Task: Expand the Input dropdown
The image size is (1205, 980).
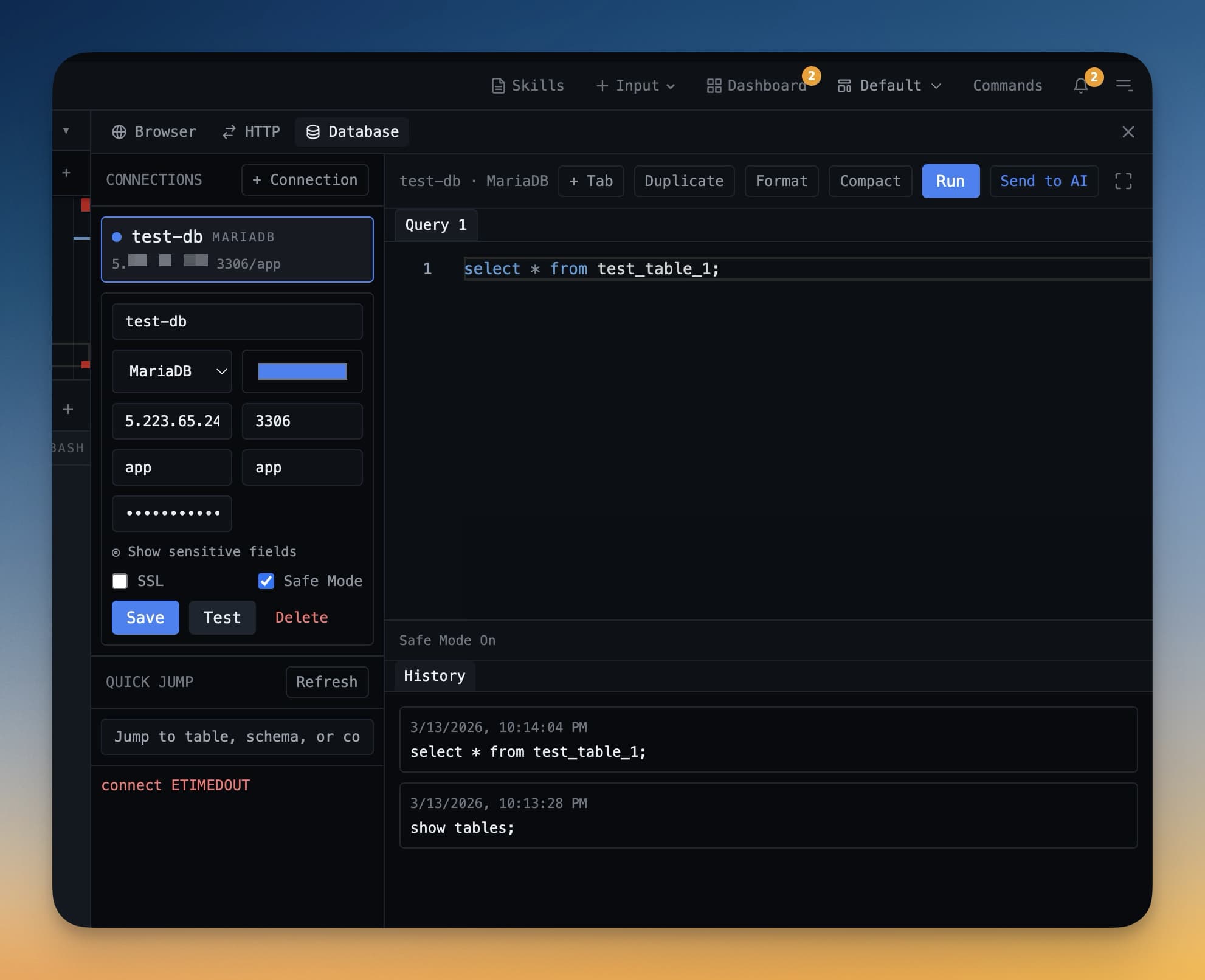Action: pos(635,85)
